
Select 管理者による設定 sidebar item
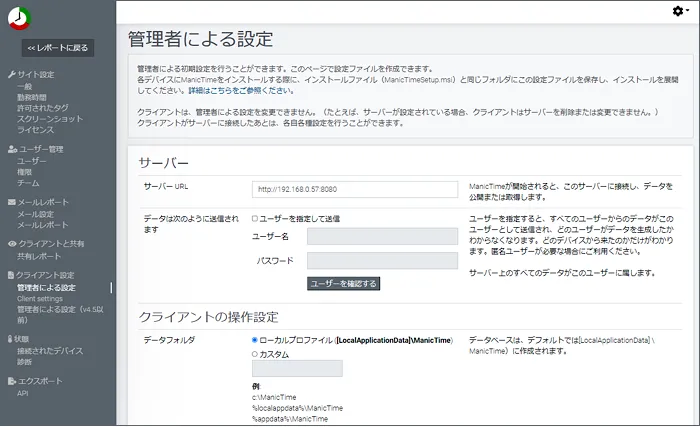click(x=46, y=288)
